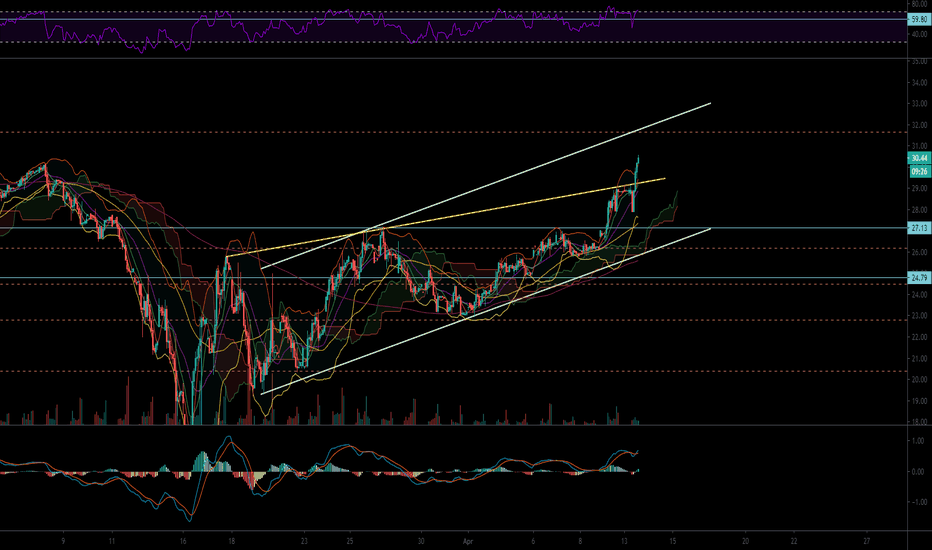
Task: Click the 28.00 mark on the price axis
Action: (x=919, y=210)
